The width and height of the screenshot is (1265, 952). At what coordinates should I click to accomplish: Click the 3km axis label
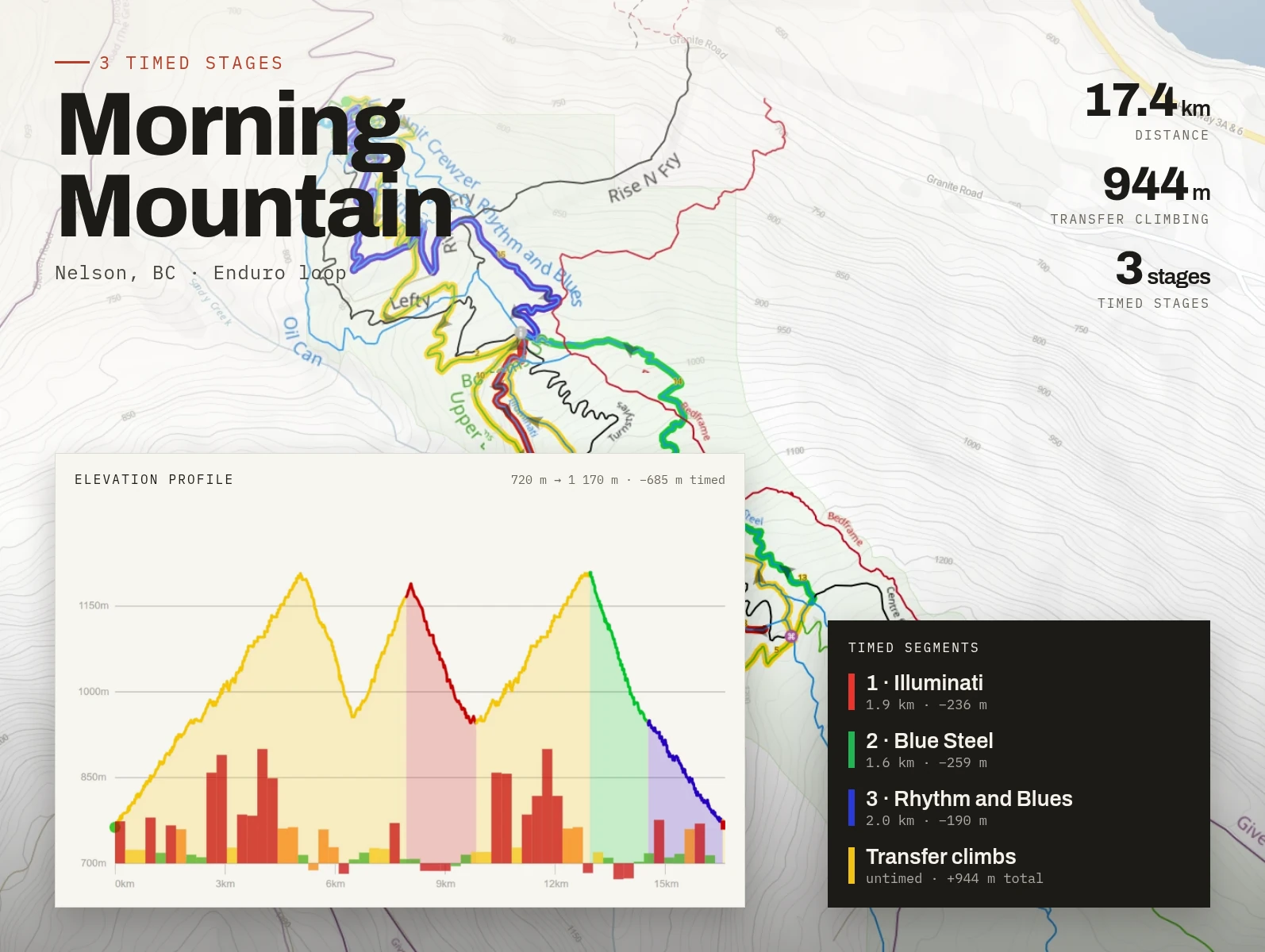[x=225, y=884]
